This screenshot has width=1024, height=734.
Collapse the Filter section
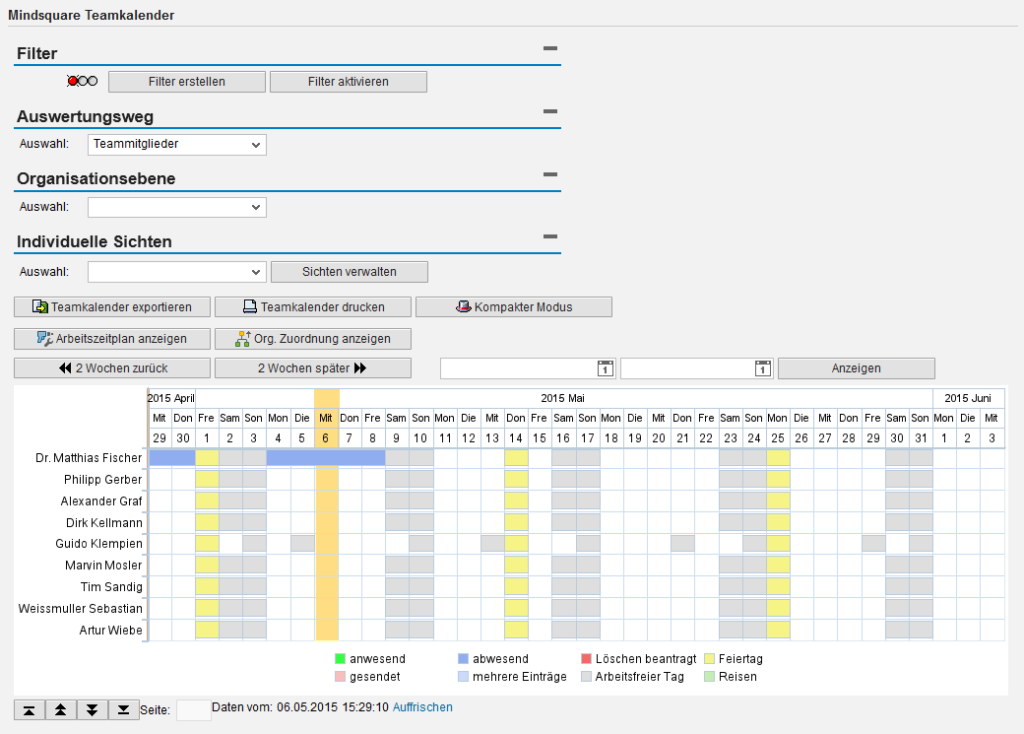pos(548,46)
